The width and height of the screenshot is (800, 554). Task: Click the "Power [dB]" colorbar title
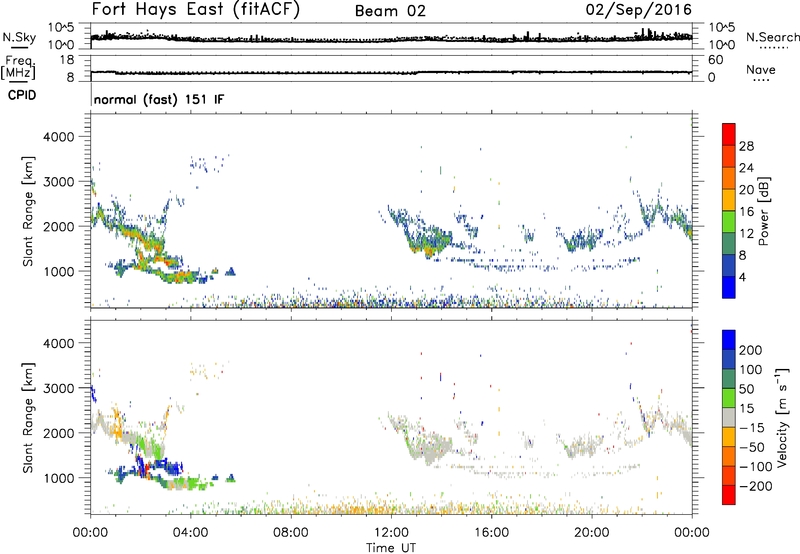pos(764,211)
